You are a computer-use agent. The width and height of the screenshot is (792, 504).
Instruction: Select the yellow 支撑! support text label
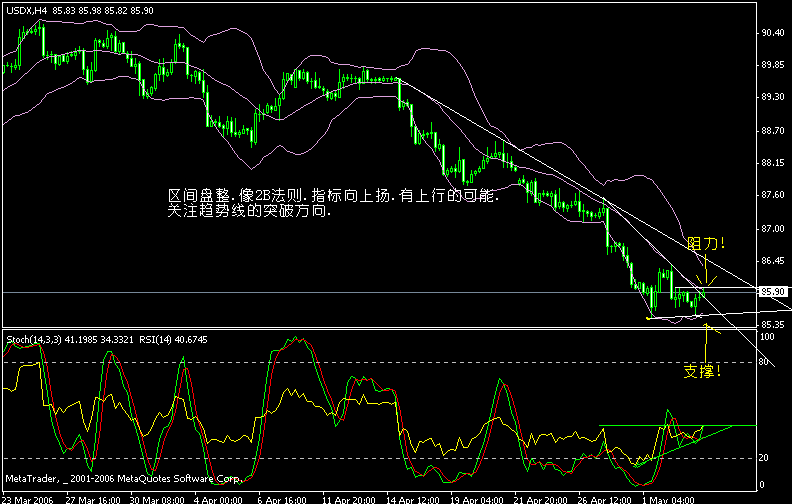pos(702,372)
